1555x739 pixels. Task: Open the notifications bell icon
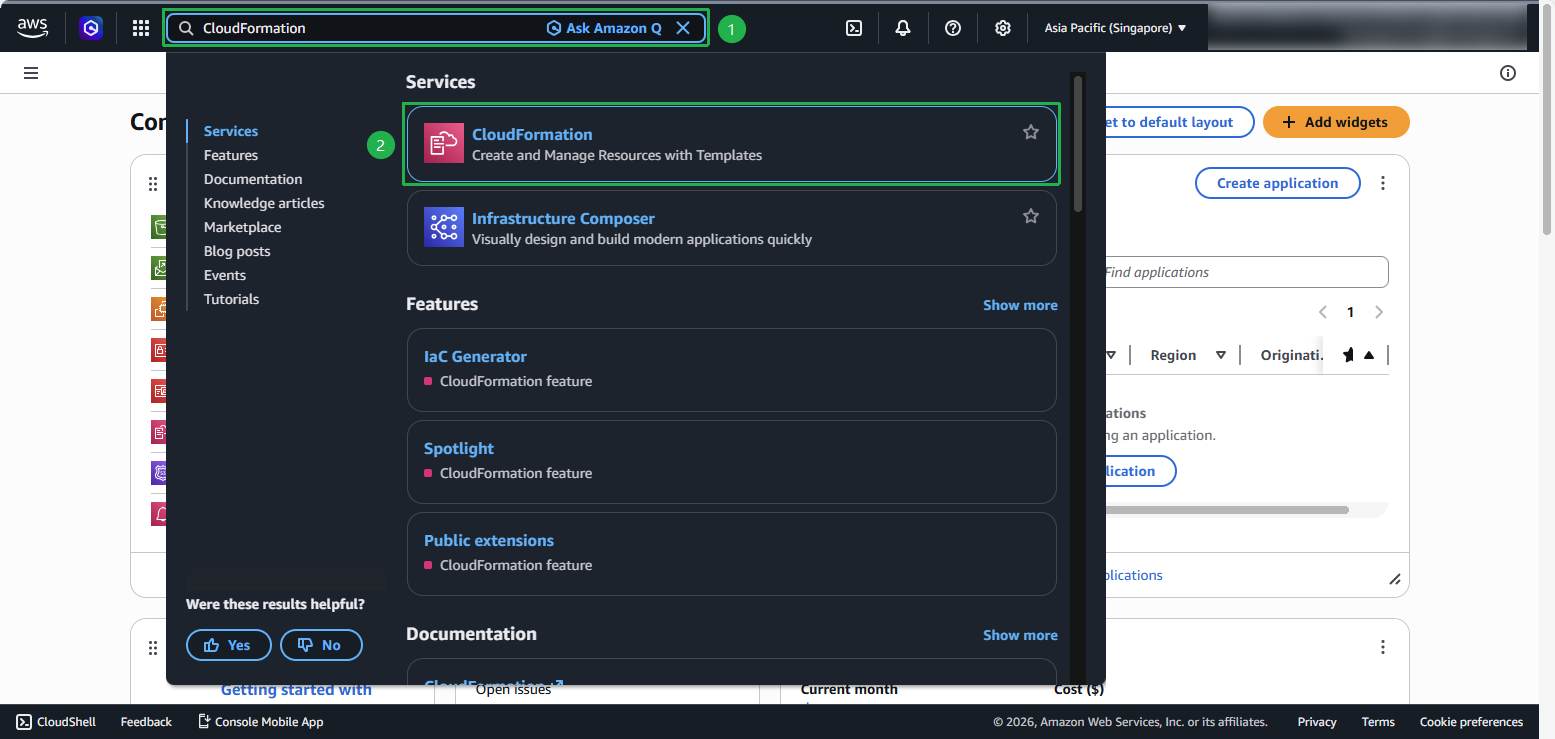[903, 28]
